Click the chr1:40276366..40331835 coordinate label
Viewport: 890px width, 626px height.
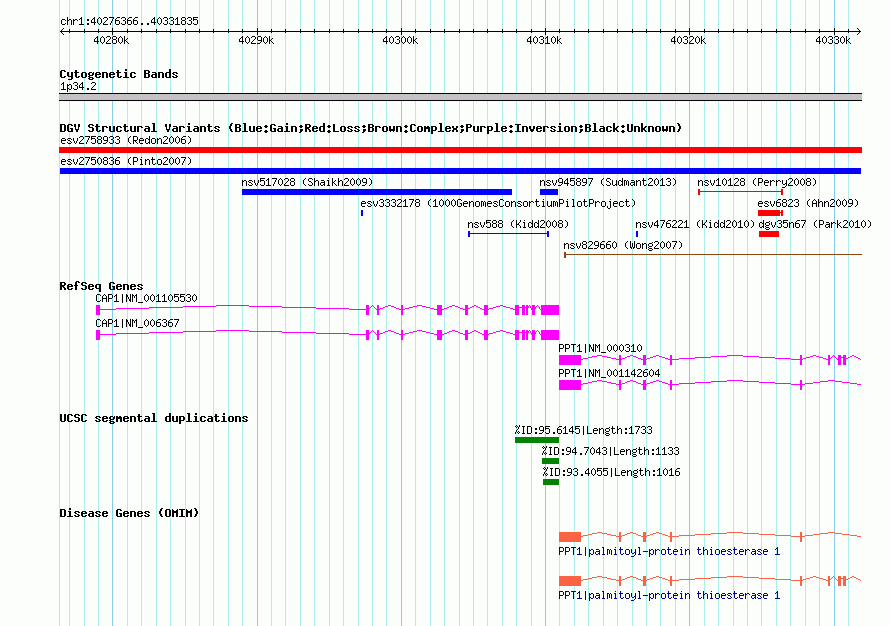(x=129, y=21)
